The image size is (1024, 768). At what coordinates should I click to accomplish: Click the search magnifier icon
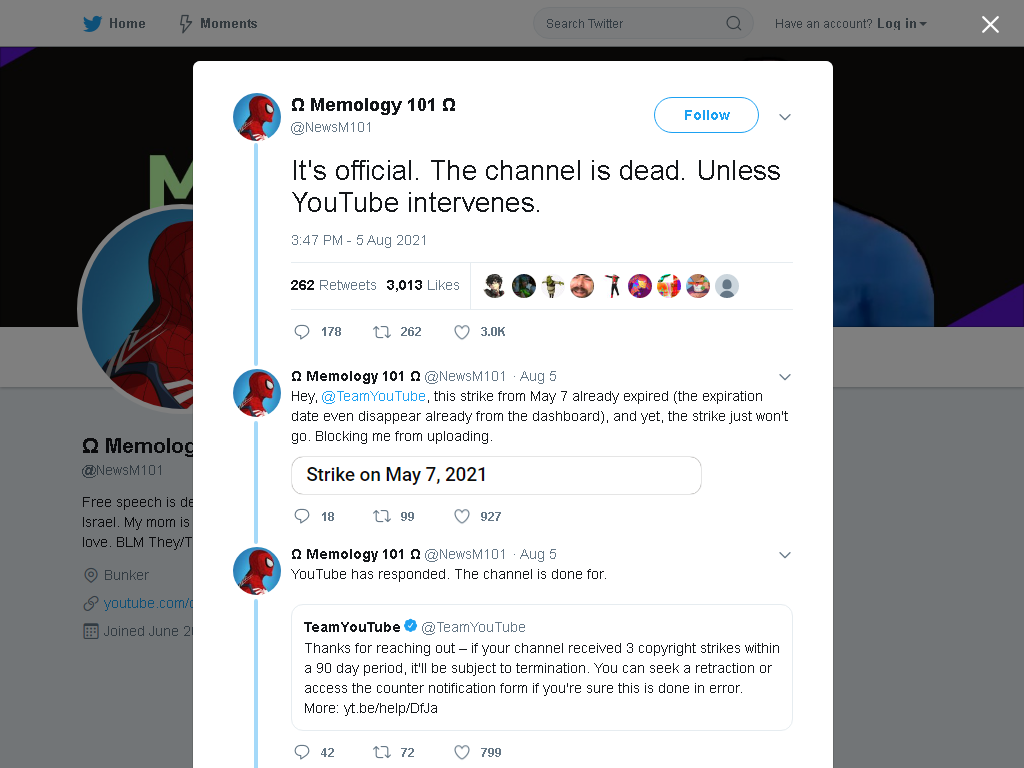click(733, 24)
